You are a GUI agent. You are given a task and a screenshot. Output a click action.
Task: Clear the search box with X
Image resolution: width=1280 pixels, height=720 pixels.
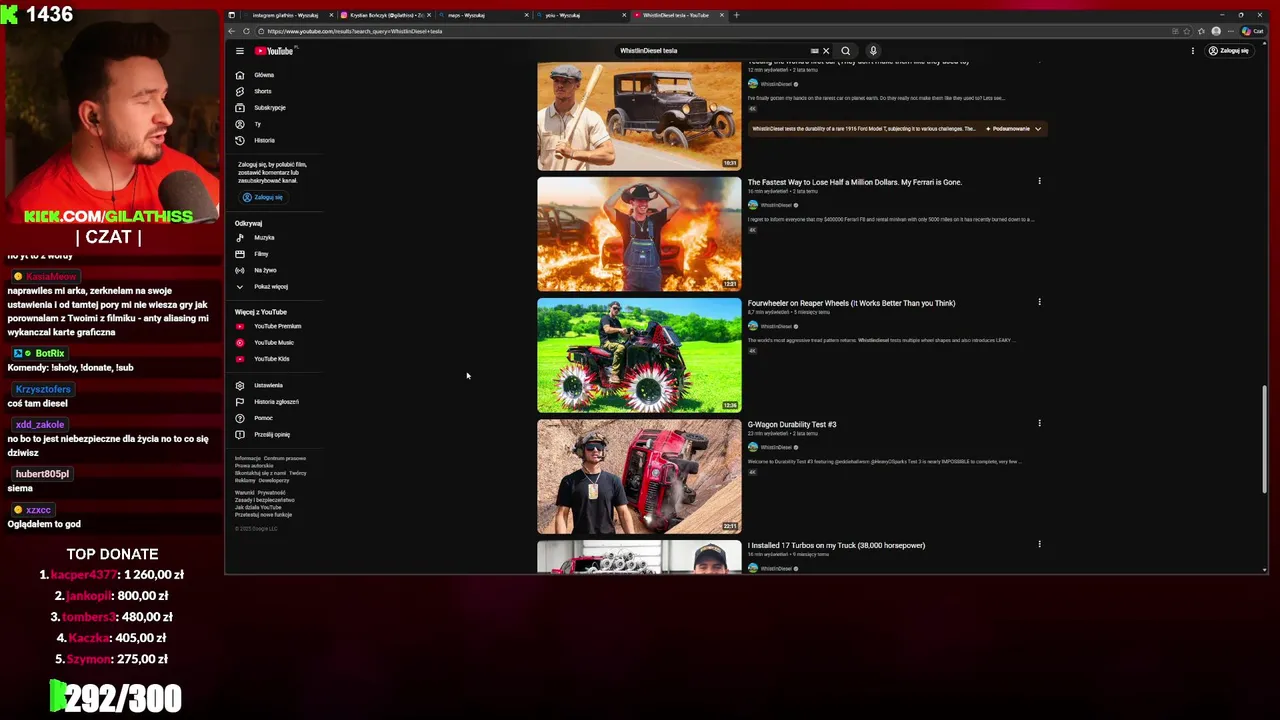click(x=826, y=51)
